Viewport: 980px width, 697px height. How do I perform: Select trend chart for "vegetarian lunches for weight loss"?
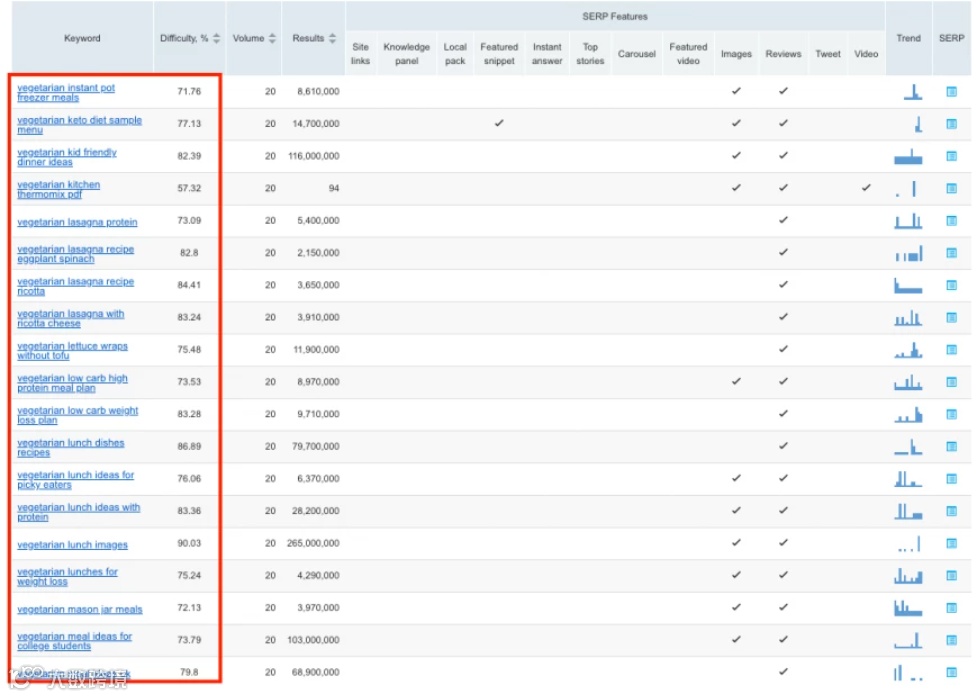coord(908,575)
